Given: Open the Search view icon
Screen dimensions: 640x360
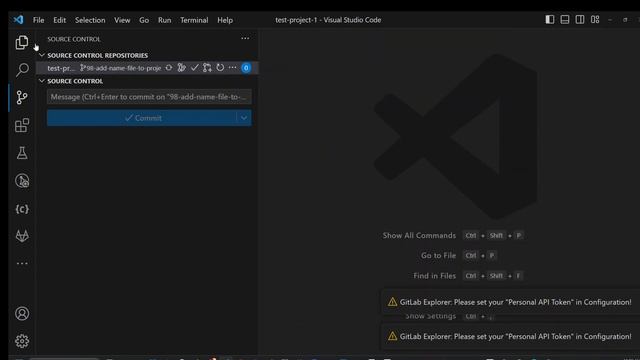Looking at the screenshot, I should coord(22,69).
